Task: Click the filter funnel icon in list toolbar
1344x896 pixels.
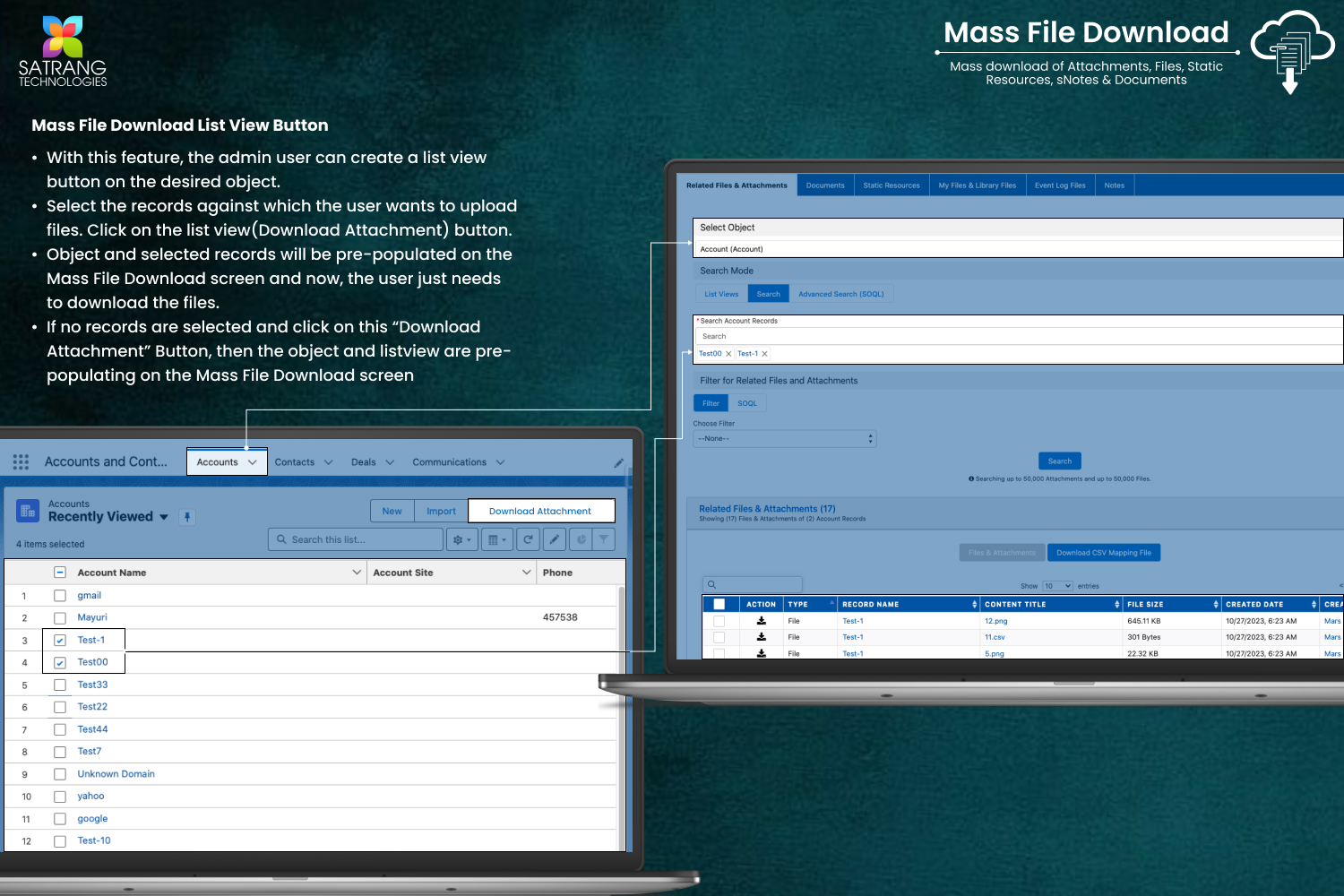Action: click(604, 539)
